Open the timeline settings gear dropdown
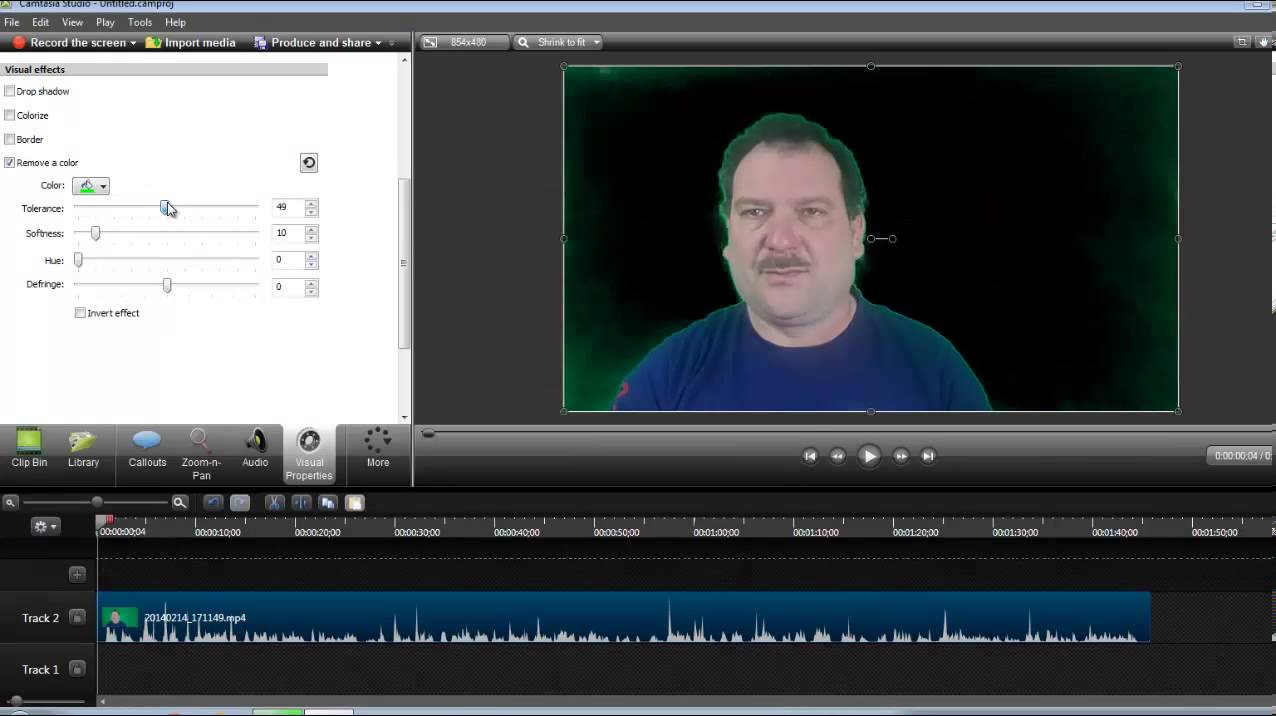Image resolution: width=1276 pixels, height=716 pixels. (x=45, y=526)
